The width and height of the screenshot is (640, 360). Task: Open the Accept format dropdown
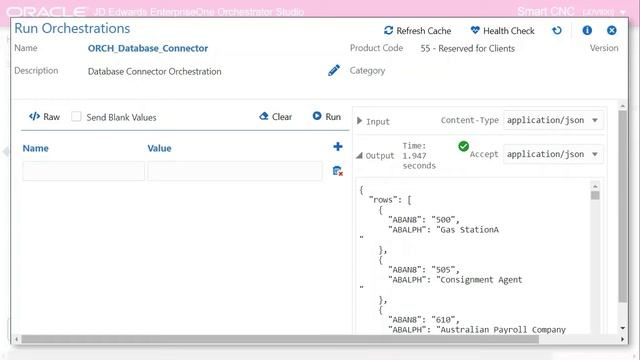[x=553, y=154]
